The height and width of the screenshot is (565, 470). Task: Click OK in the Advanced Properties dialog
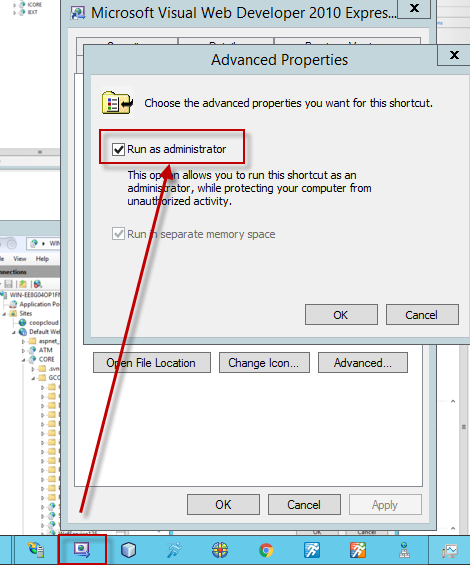coord(341,315)
